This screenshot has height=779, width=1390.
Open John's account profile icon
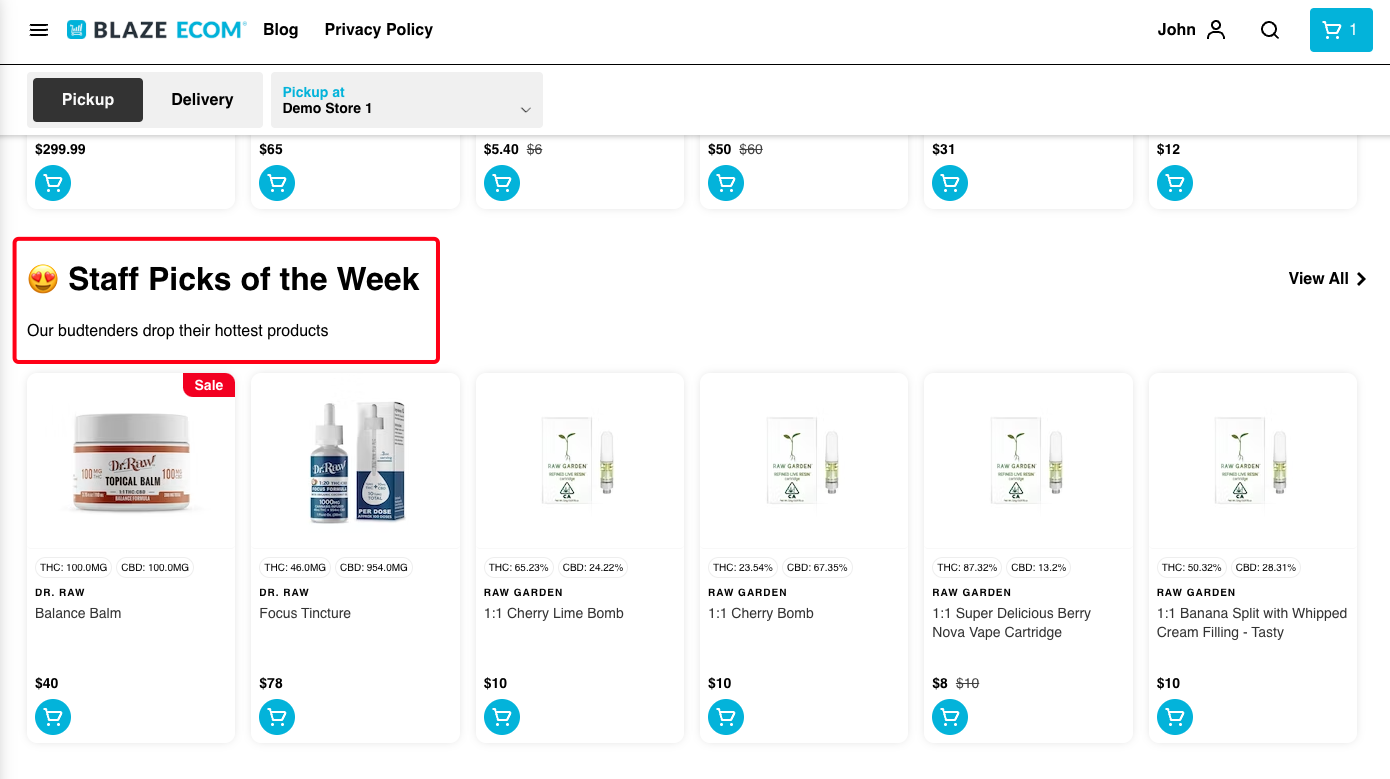point(1216,30)
